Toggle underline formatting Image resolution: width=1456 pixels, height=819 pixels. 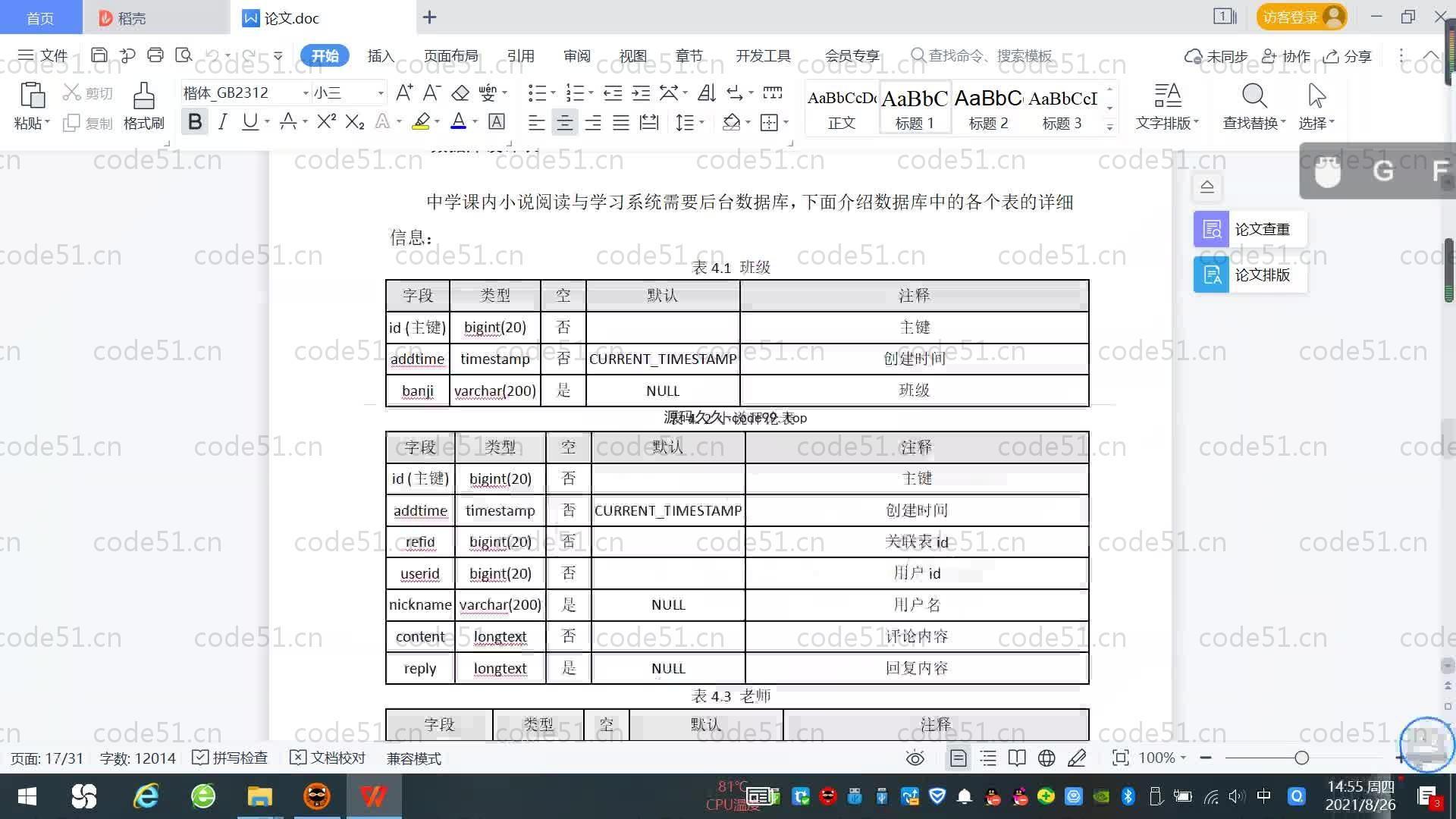point(249,122)
